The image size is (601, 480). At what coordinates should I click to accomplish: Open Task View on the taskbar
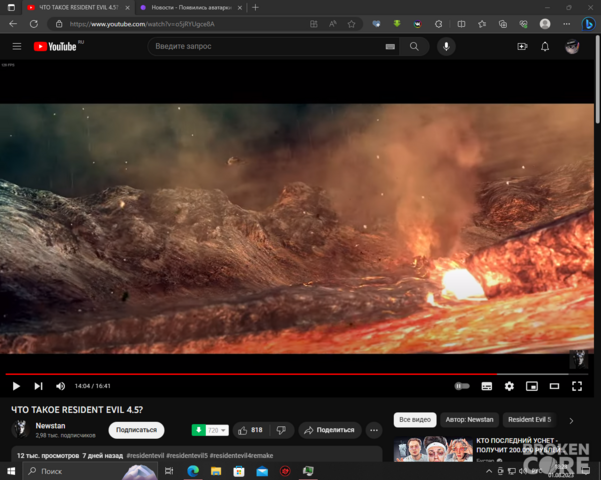(x=169, y=471)
